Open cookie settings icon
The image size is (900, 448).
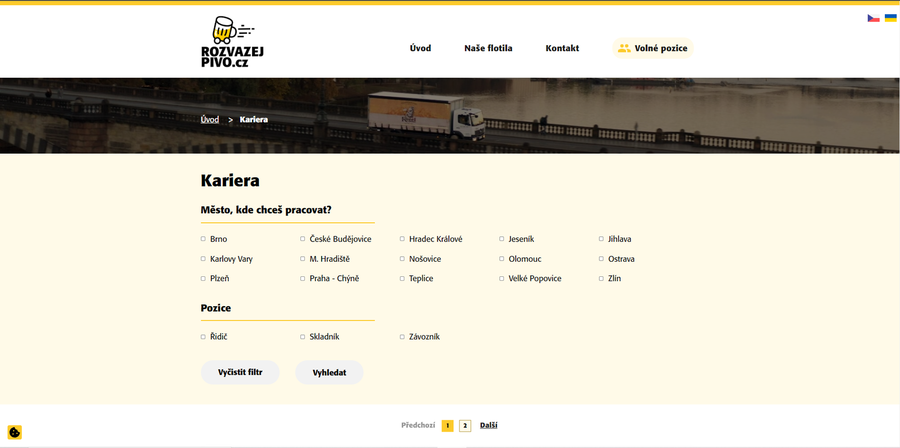coord(15,432)
